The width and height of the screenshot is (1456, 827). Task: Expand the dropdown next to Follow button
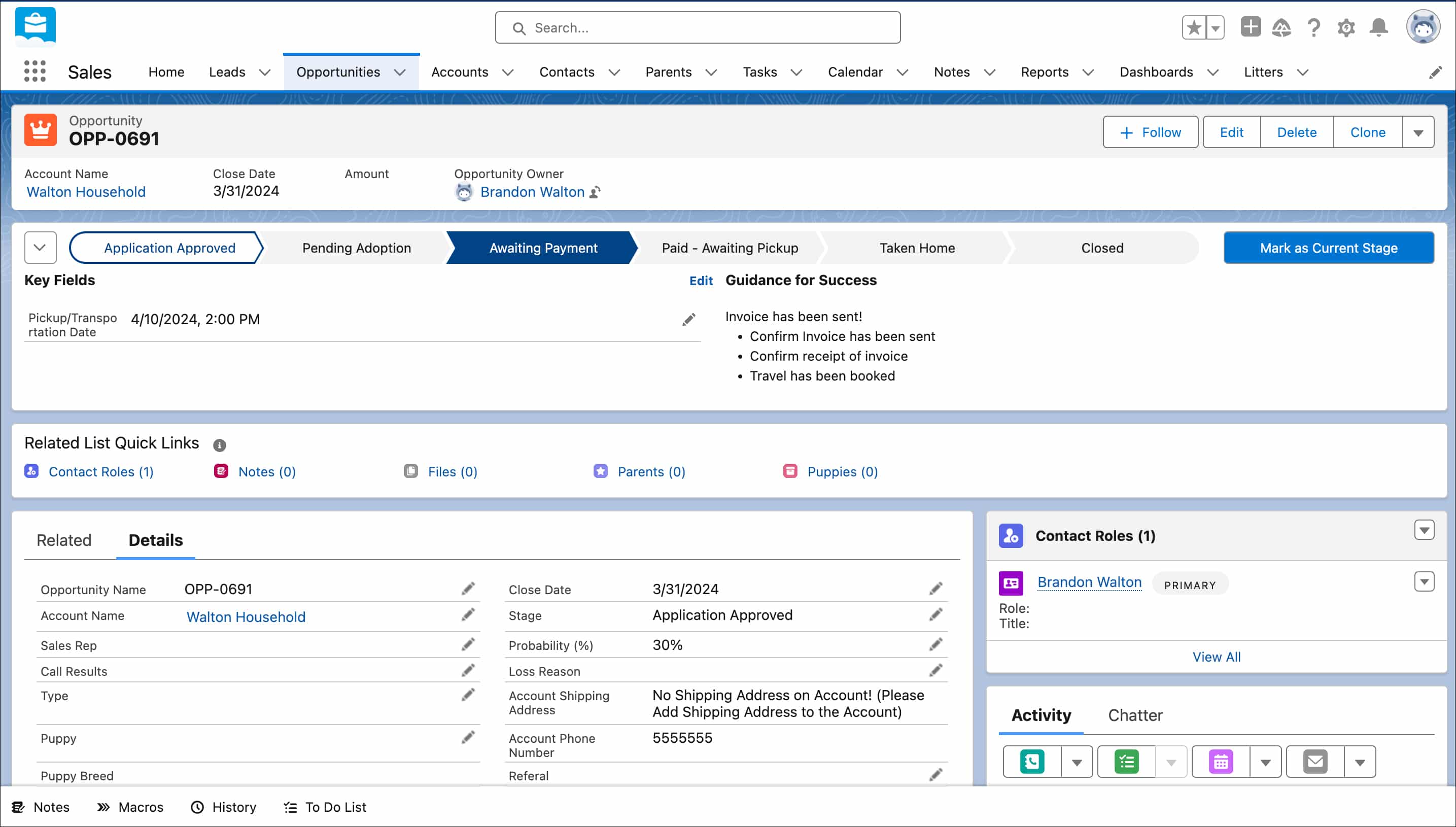click(1420, 132)
